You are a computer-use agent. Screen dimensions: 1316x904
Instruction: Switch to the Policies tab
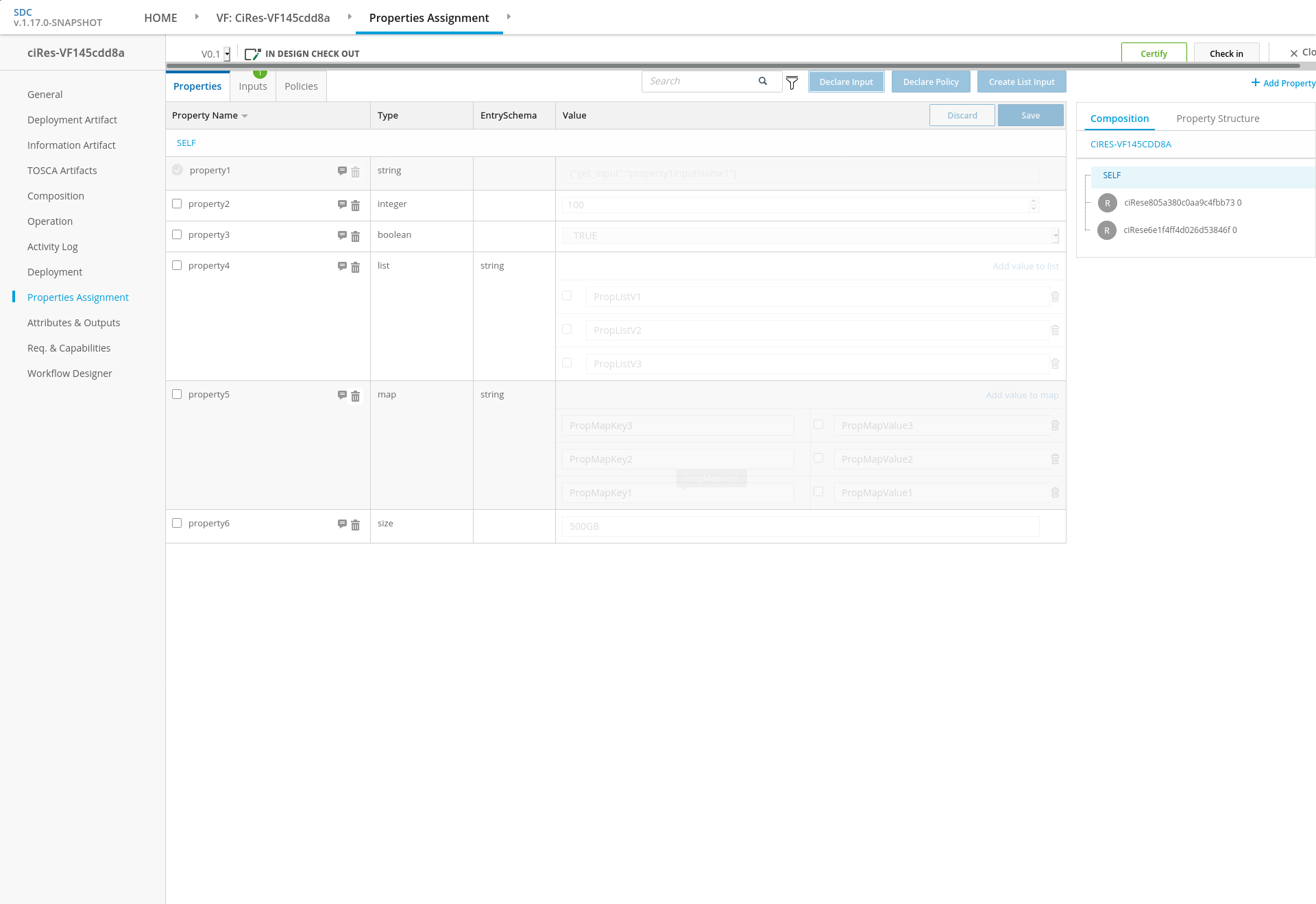301,86
